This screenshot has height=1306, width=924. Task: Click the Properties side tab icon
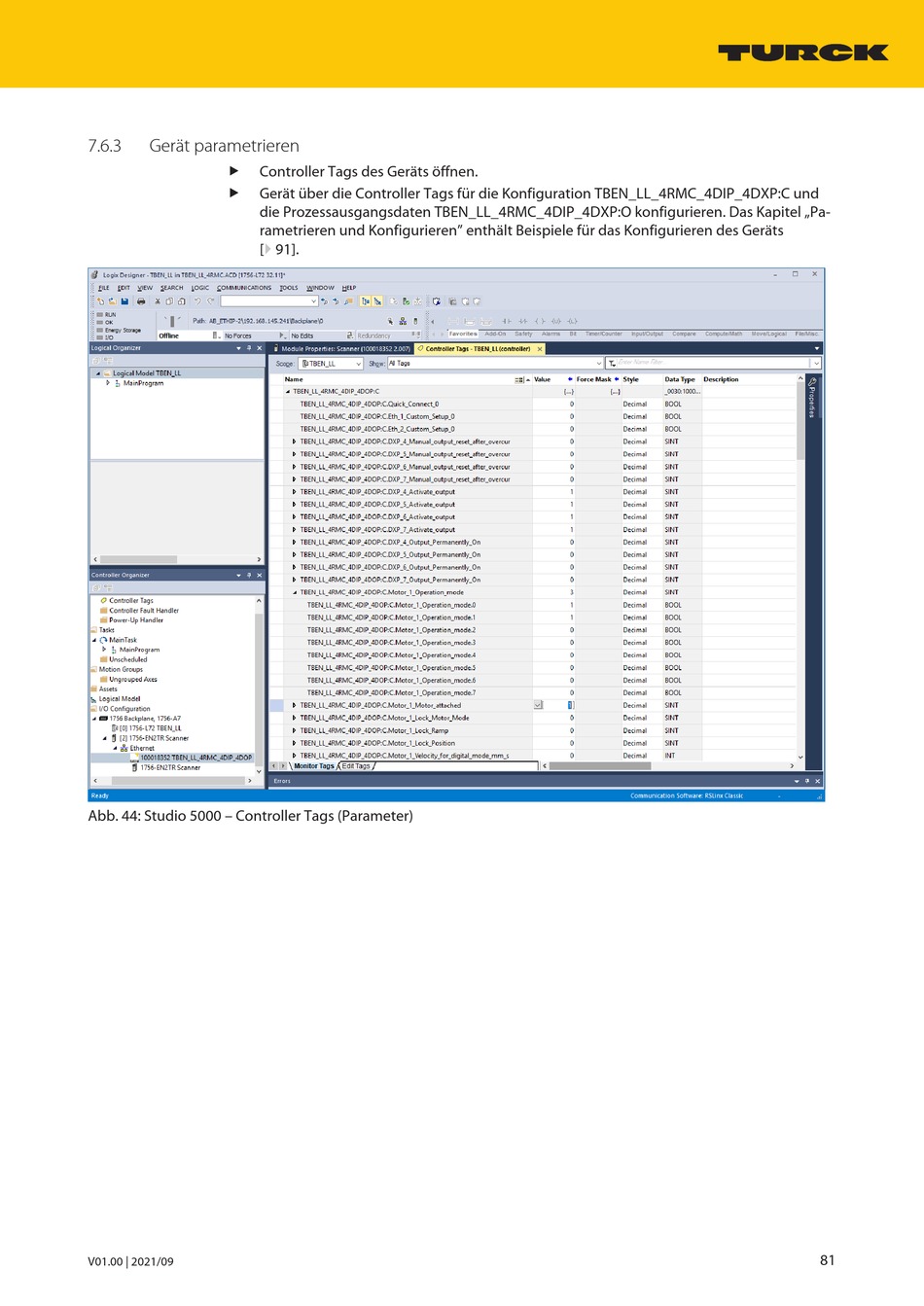811,383
